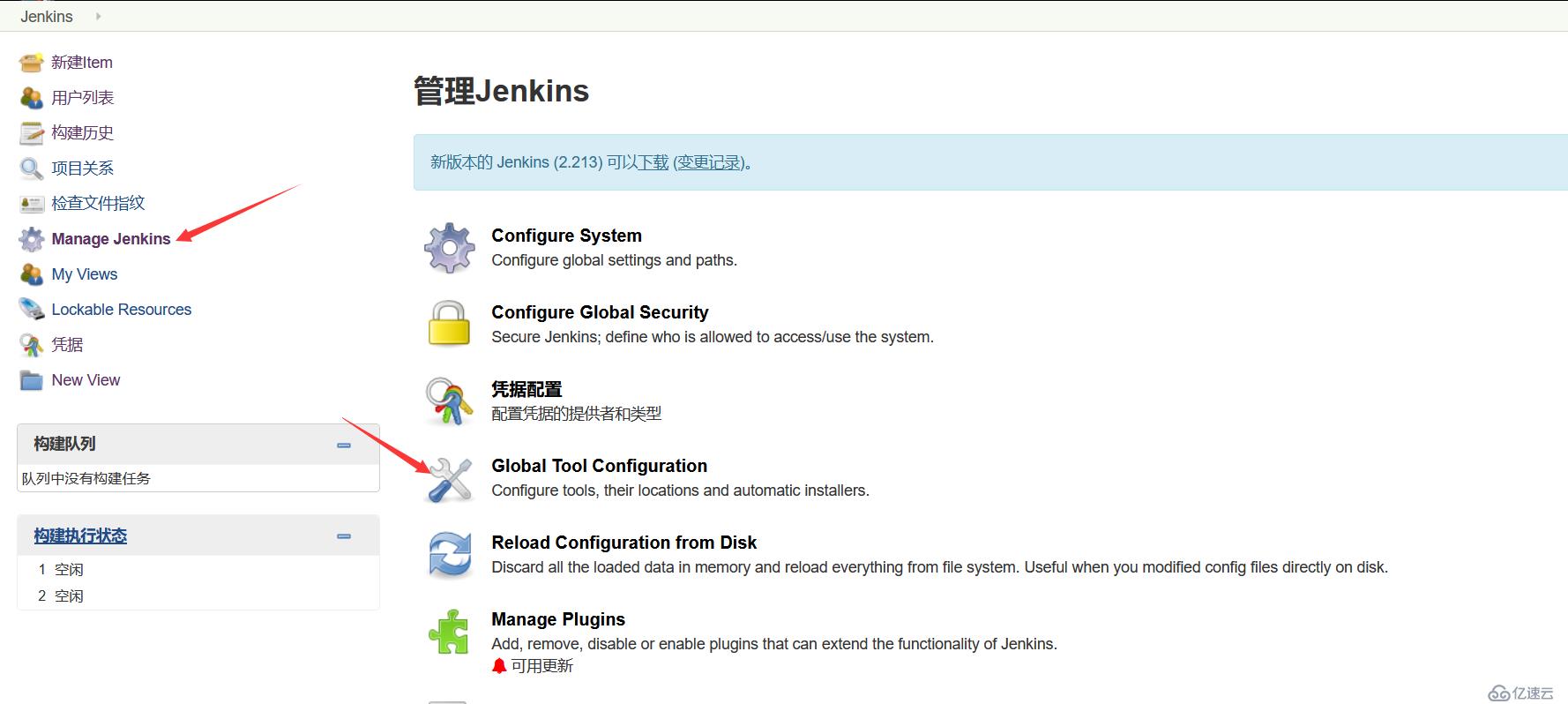
Task: Open Global Tool Configuration
Action: click(599, 466)
